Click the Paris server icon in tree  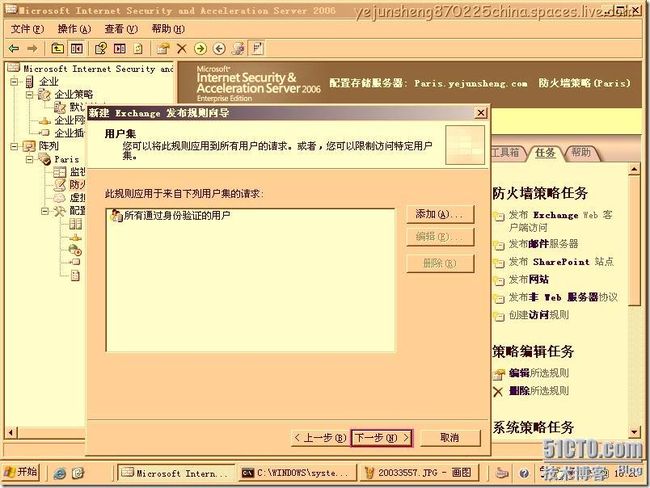(44, 159)
